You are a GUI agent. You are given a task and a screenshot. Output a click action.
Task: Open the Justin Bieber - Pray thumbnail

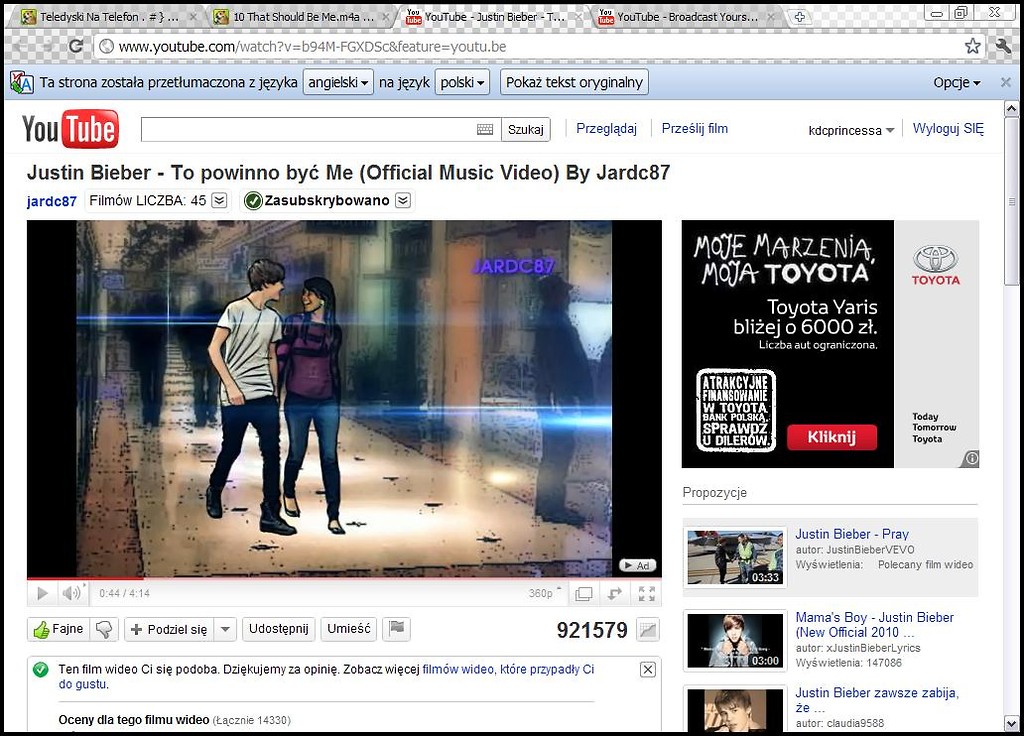pyautogui.click(x=735, y=557)
